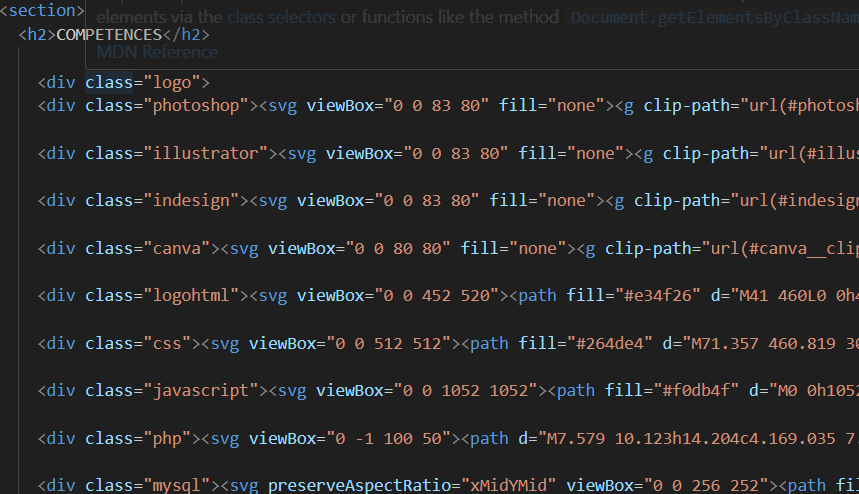
Task: Click the highlighted class attribute of logo div
Action: click(109, 82)
